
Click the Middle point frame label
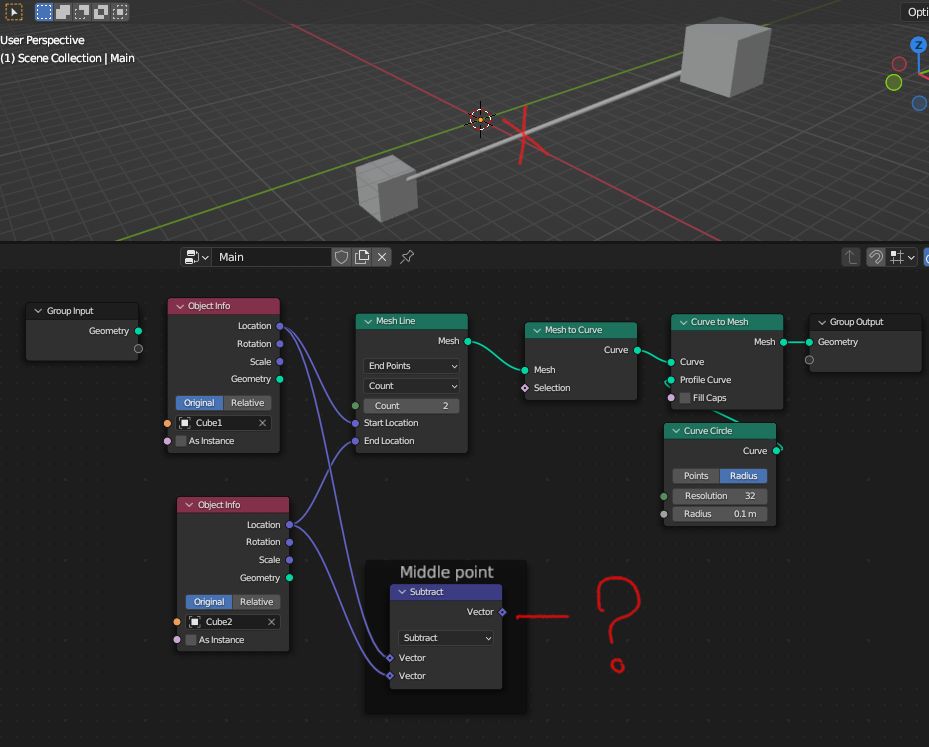point(446,572)
